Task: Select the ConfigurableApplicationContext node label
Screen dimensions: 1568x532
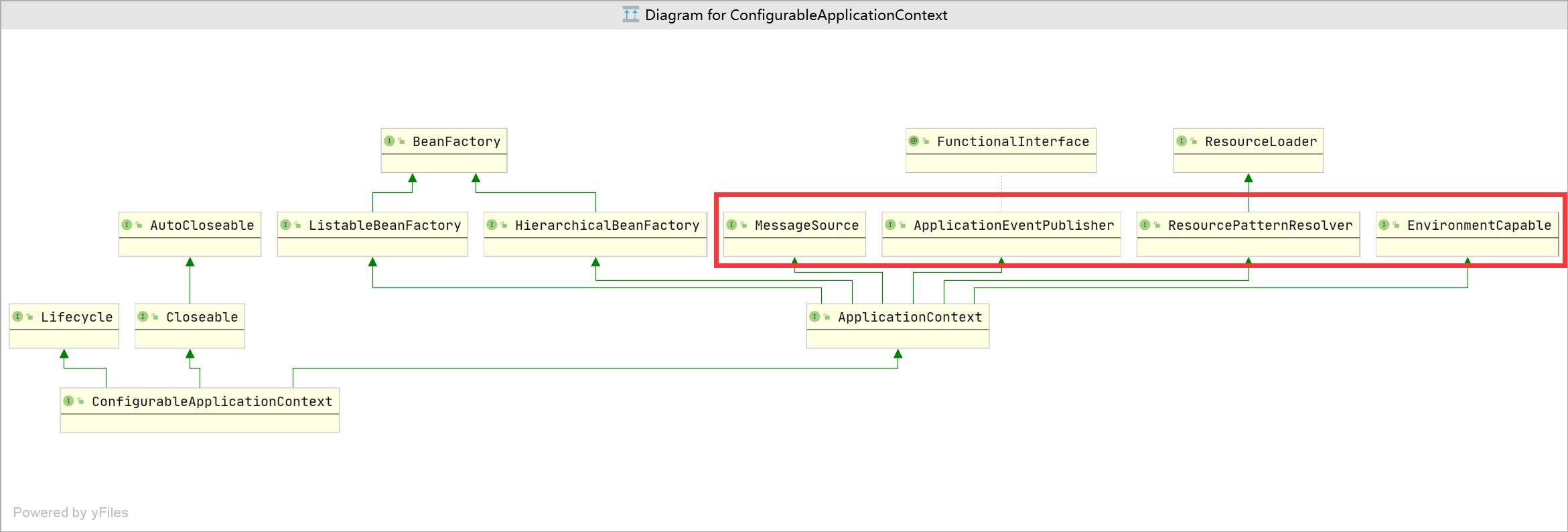Action: (212, 401)
